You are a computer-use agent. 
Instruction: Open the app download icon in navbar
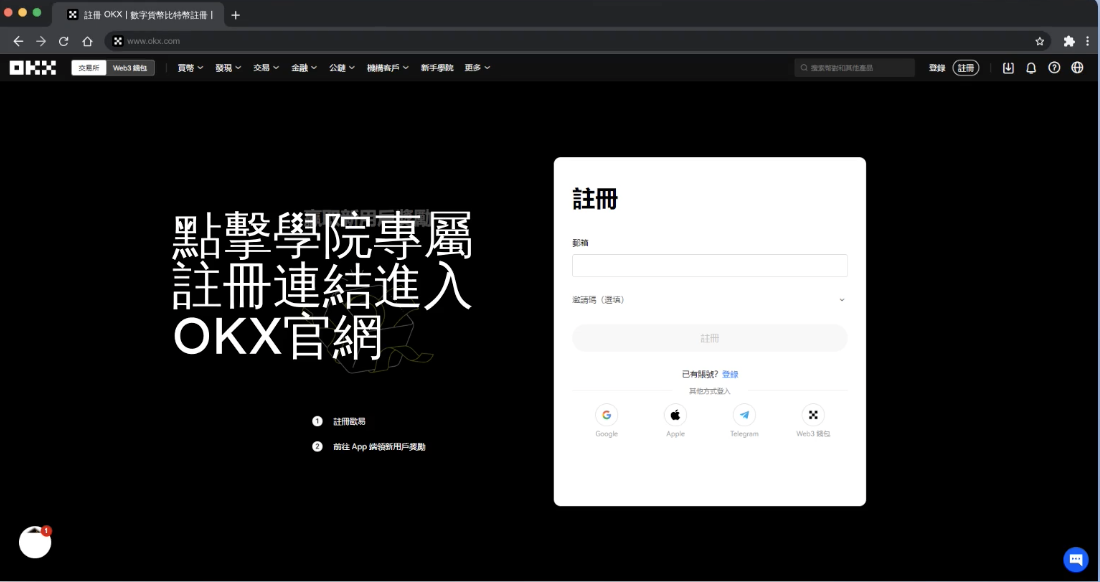(1008, 68)
